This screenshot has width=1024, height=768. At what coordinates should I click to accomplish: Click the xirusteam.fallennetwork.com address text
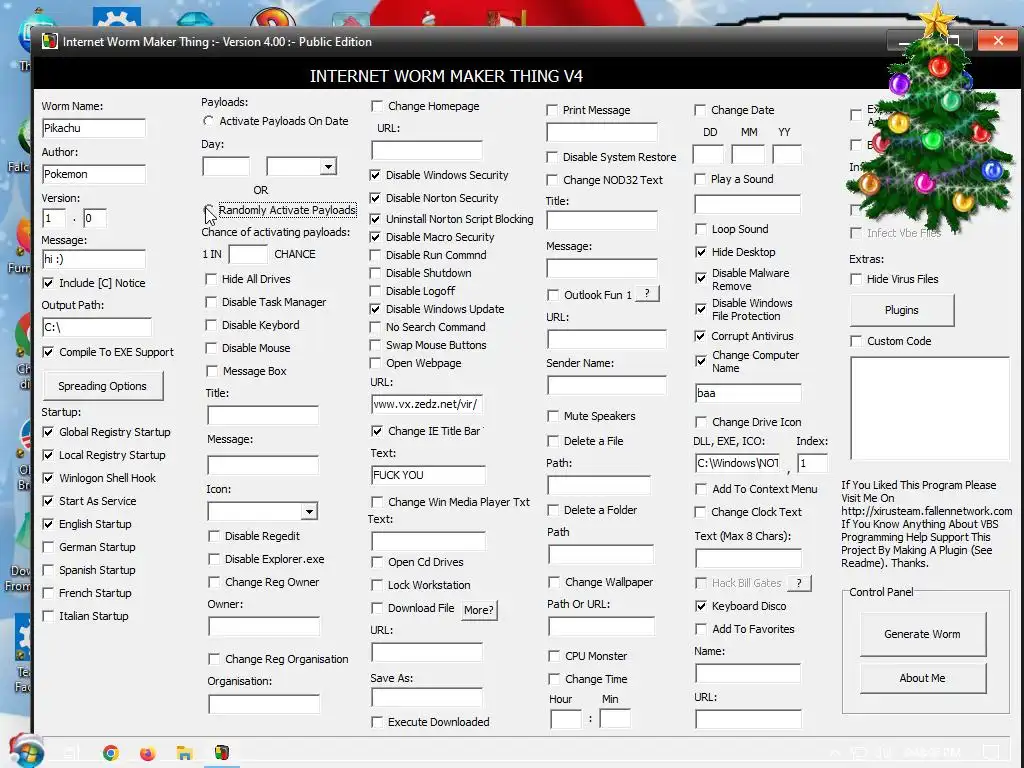coord(927,511)
